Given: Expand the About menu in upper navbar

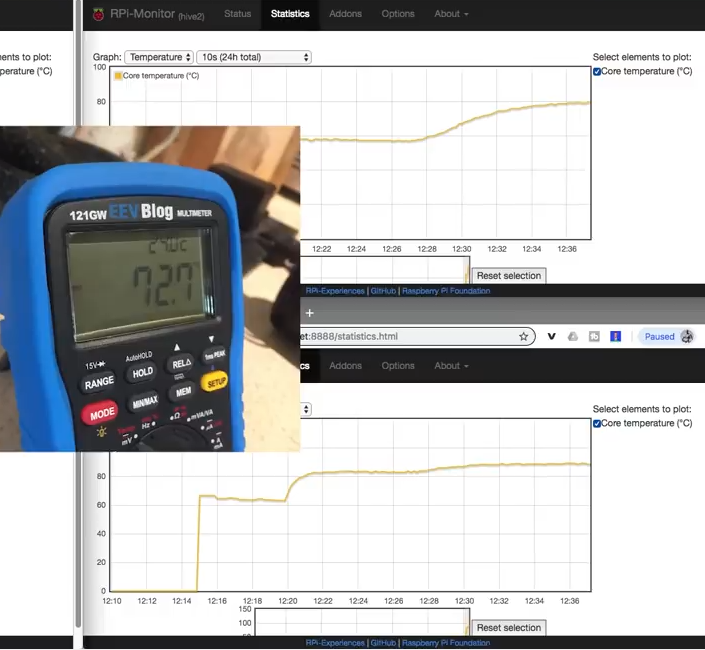Looking at the screenshot, I should [451, 14].
